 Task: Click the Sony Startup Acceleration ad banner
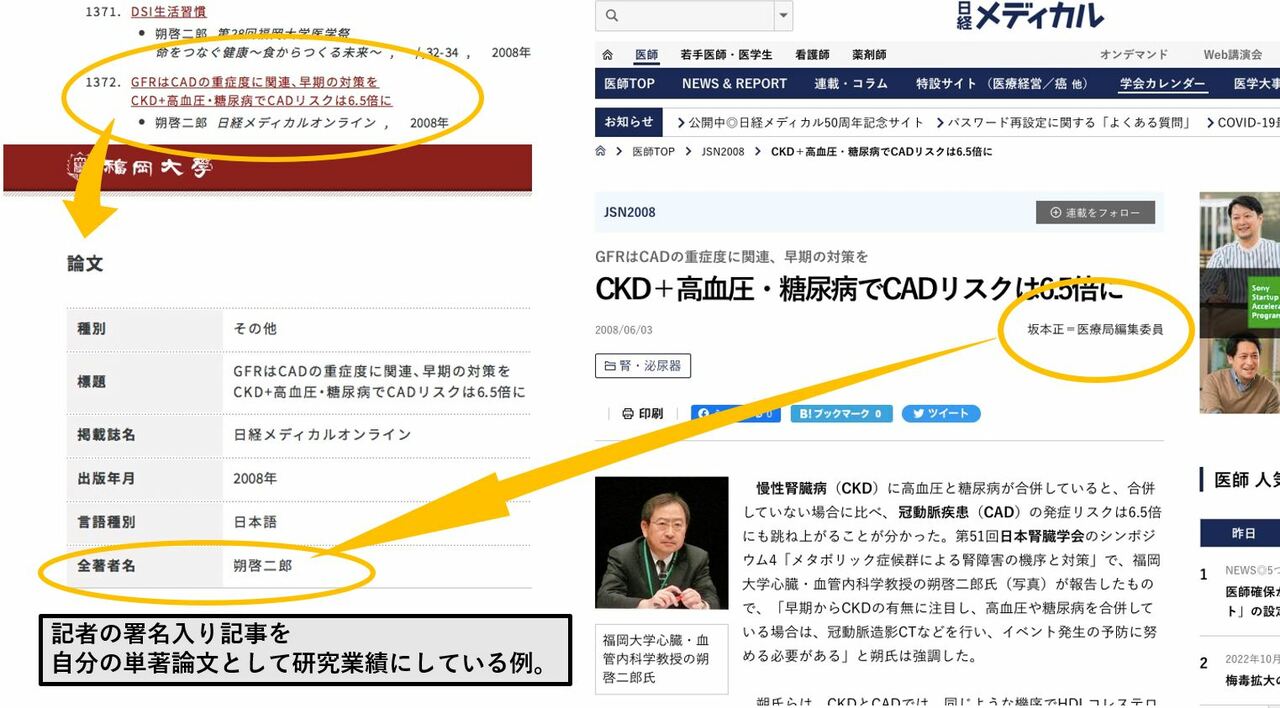(x=1239, y=302)
